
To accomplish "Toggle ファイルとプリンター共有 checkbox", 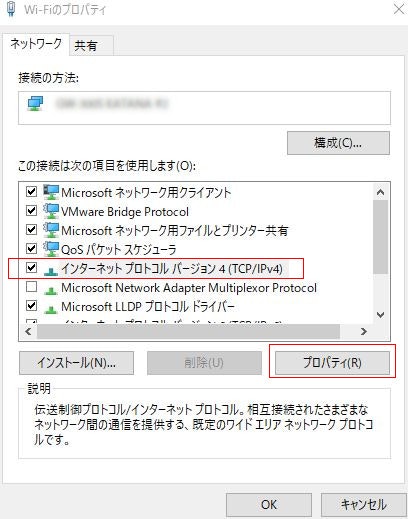I will pyautogui.click(x=31, y=230).
